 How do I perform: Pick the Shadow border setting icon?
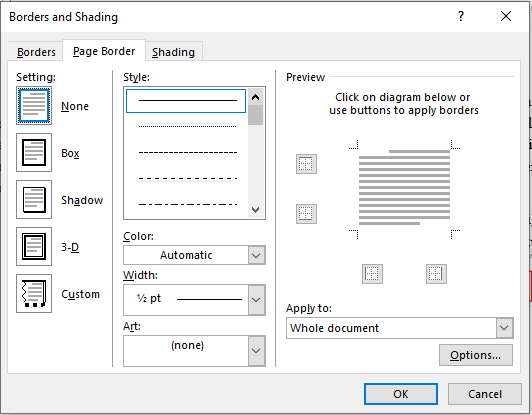[x=34, y=200]
